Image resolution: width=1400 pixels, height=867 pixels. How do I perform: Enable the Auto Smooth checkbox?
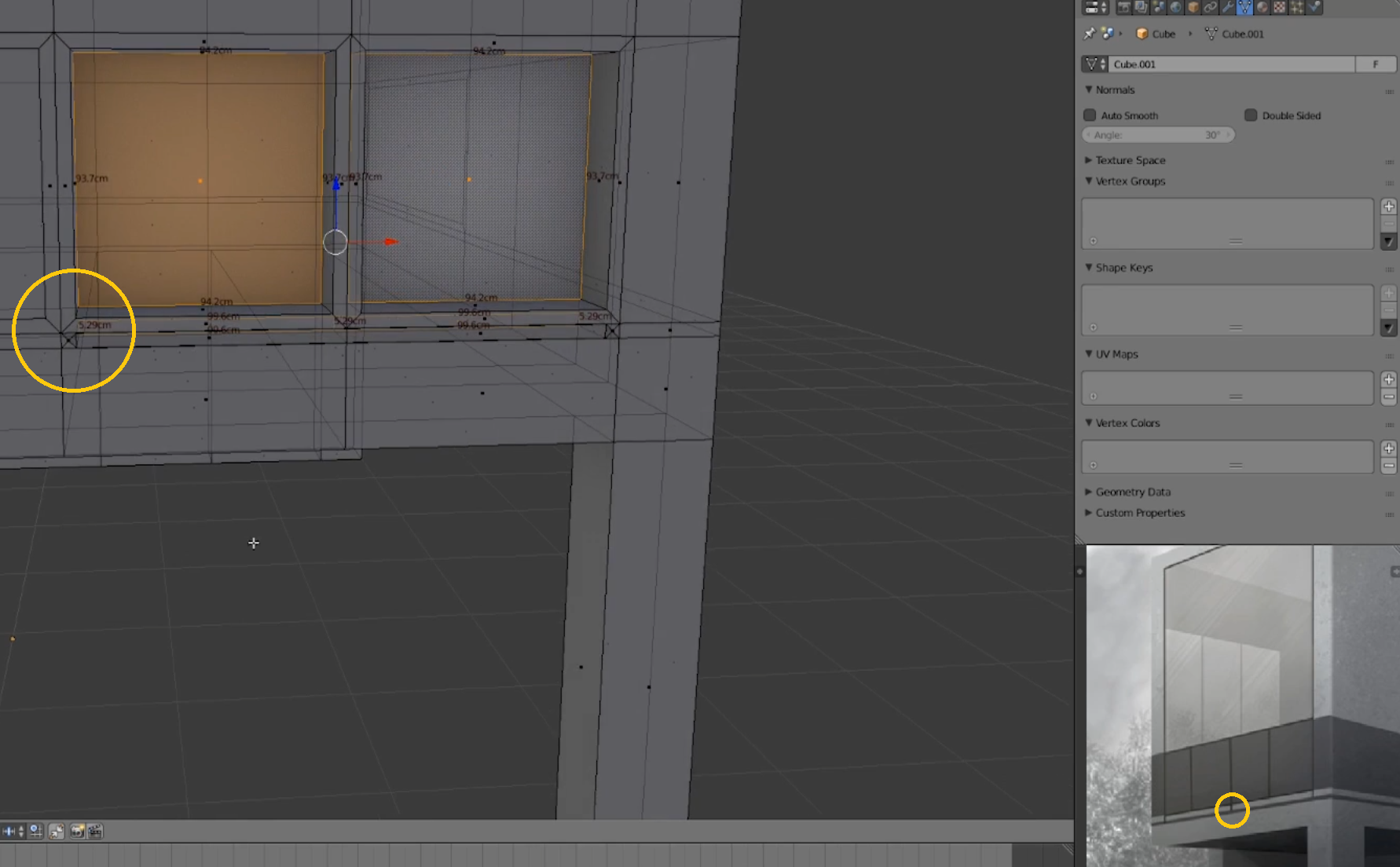coord(1090,115)
